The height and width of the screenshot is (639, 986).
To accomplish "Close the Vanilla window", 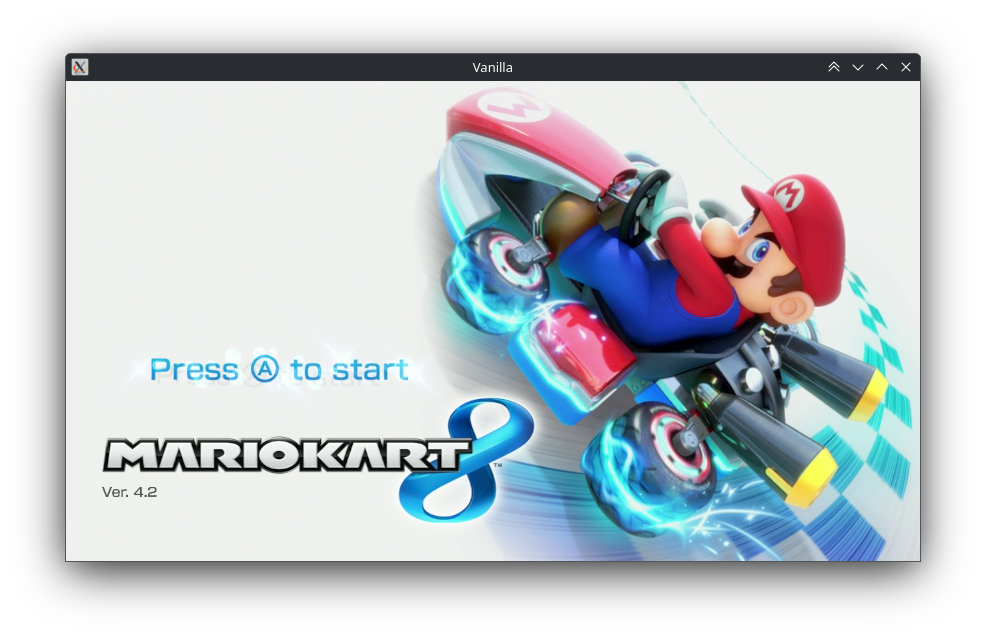I will [x=906, y=67].
